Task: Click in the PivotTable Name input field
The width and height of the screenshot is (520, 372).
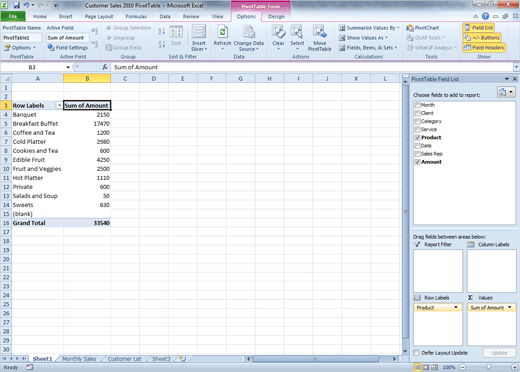Action: (x=22, y=38)
